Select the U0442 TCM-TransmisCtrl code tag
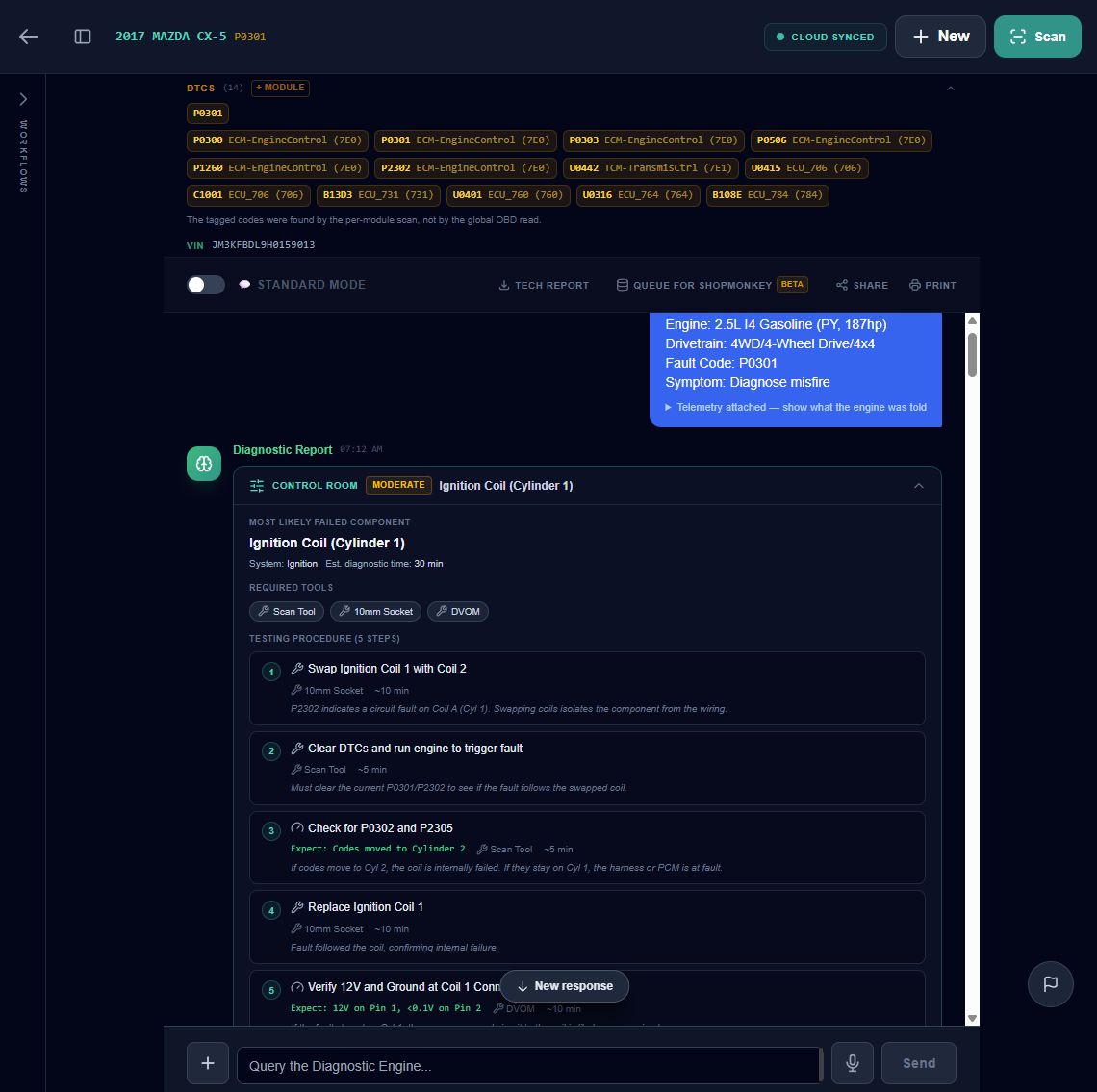 (650, 168)
